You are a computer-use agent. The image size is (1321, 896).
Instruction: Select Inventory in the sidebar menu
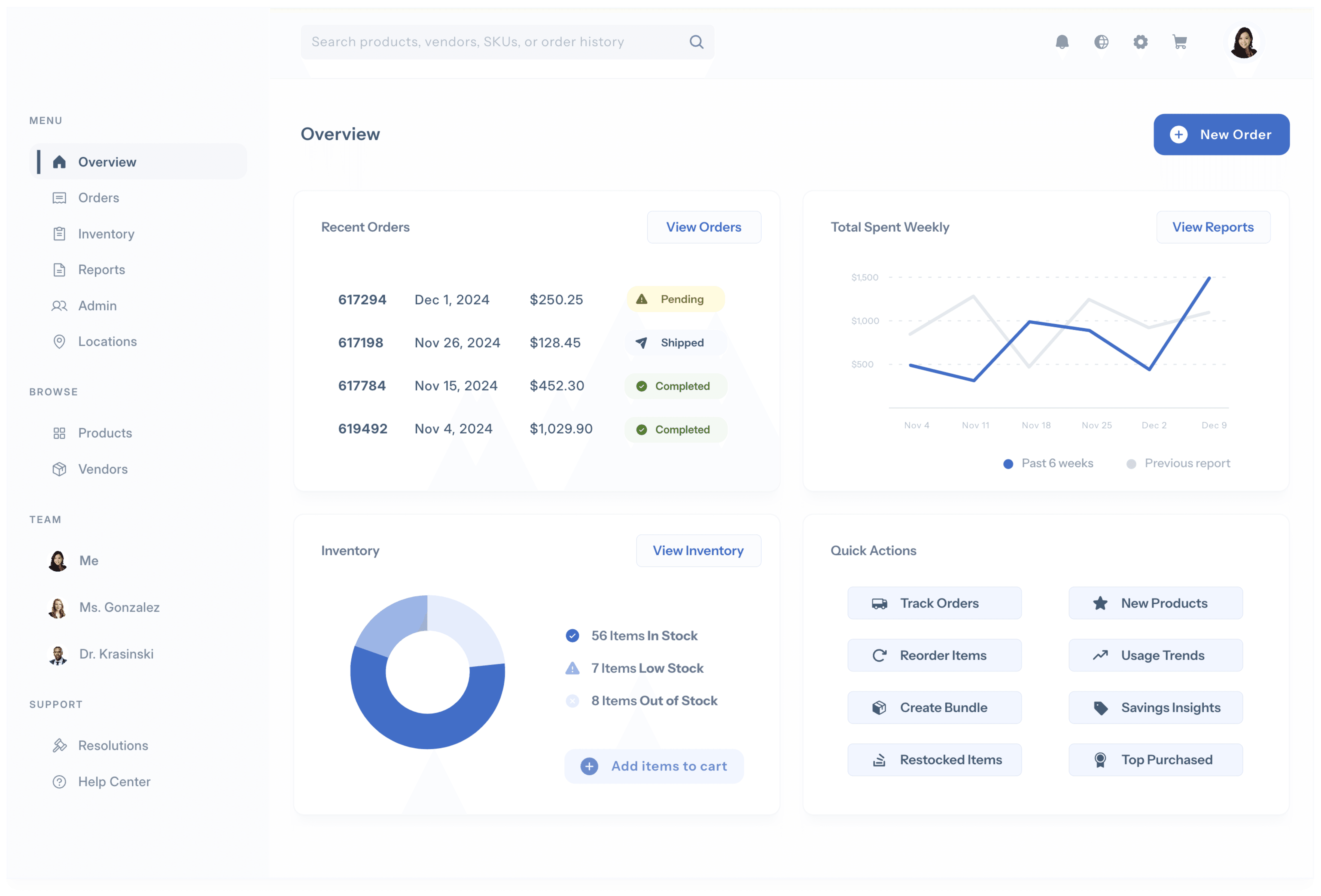106,234
